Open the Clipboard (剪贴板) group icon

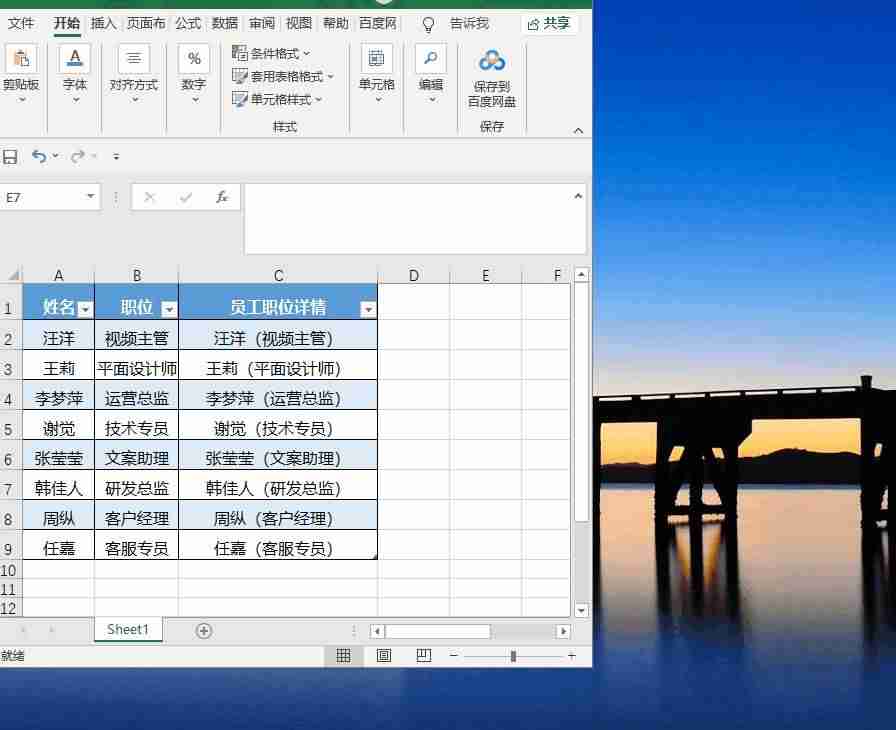21,59
